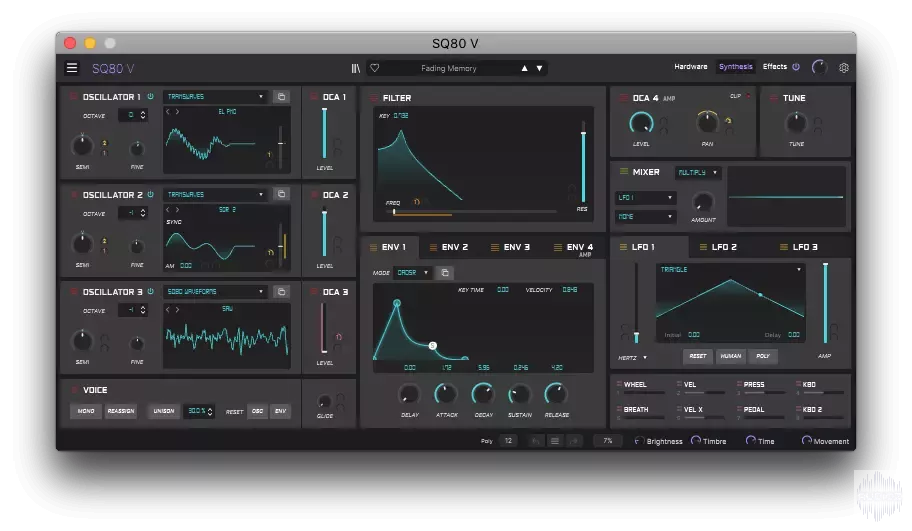Image resolution: width=912 pixels, height=531 pixels.
Task: Click the voice reset ENV button
Action: coord(280,411)
